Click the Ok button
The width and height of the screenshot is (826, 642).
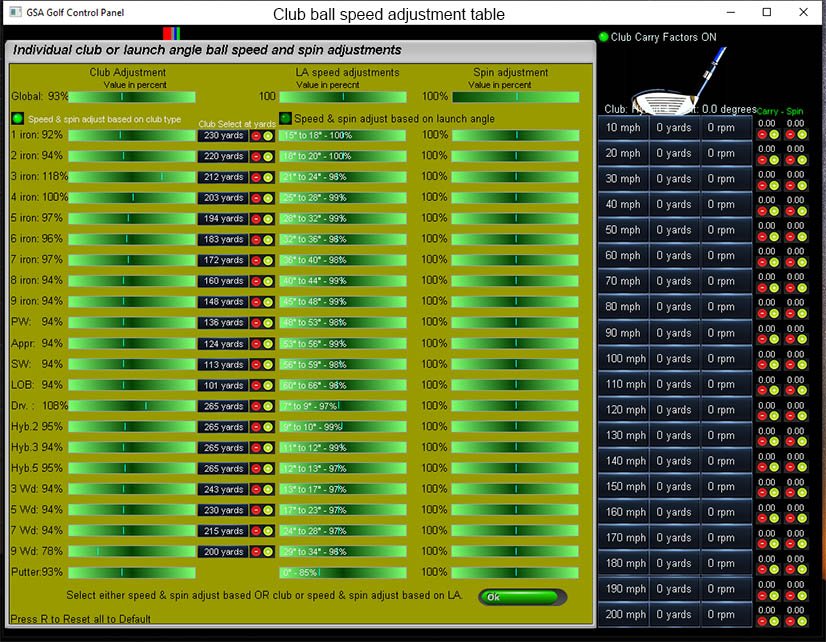point(522,597)
